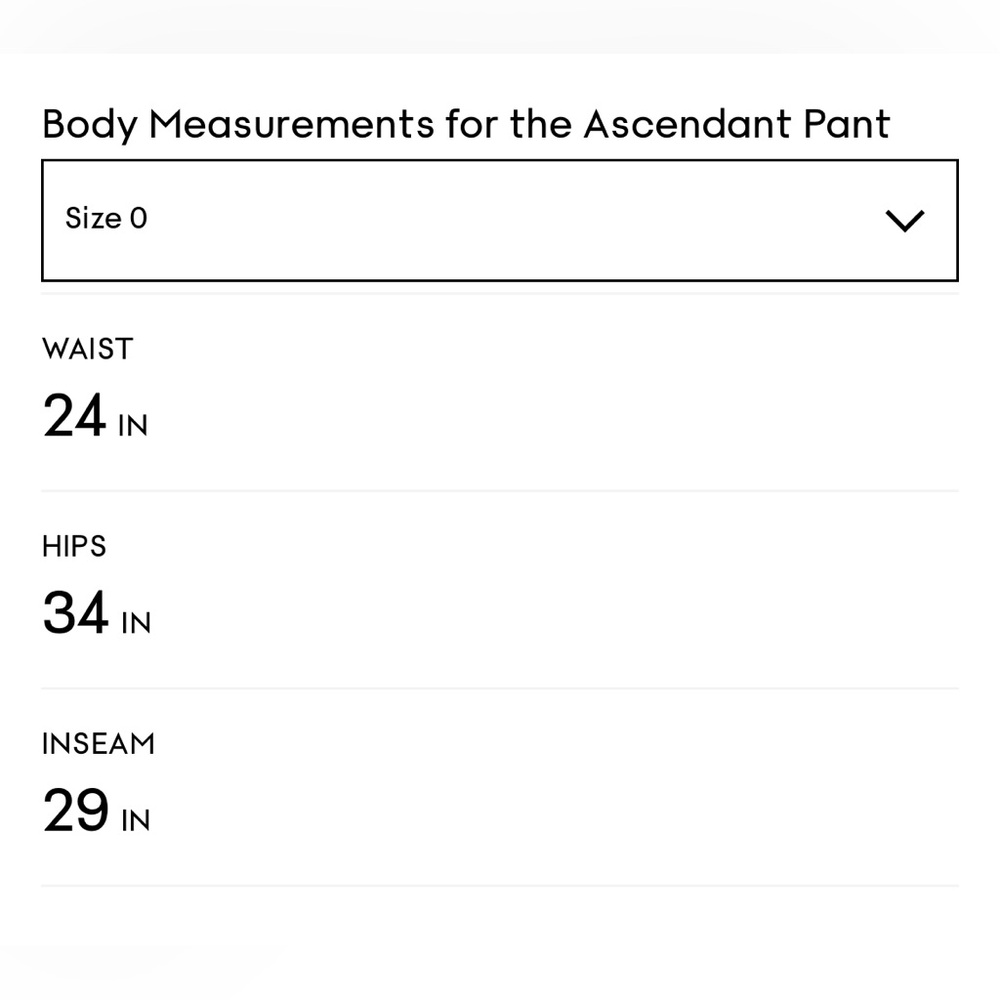The height and width of the screenshot is (1000, 1000).
Task: Click the divider line below hips measurement
Action: 499,689
